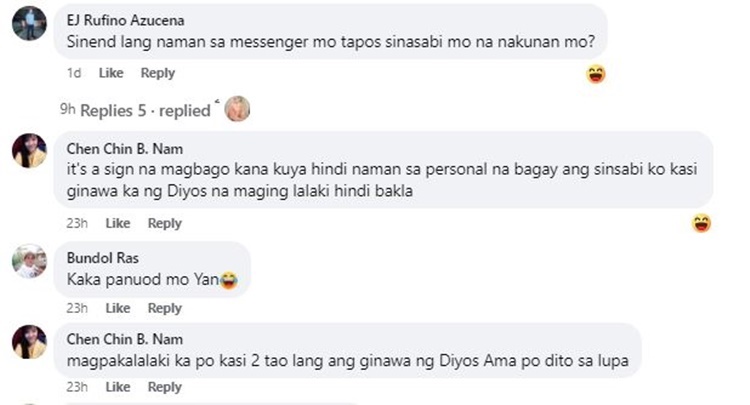Screen dimensions: 750x405
Task: Open Bundol Ras profile picture
Action: (29, 261)
